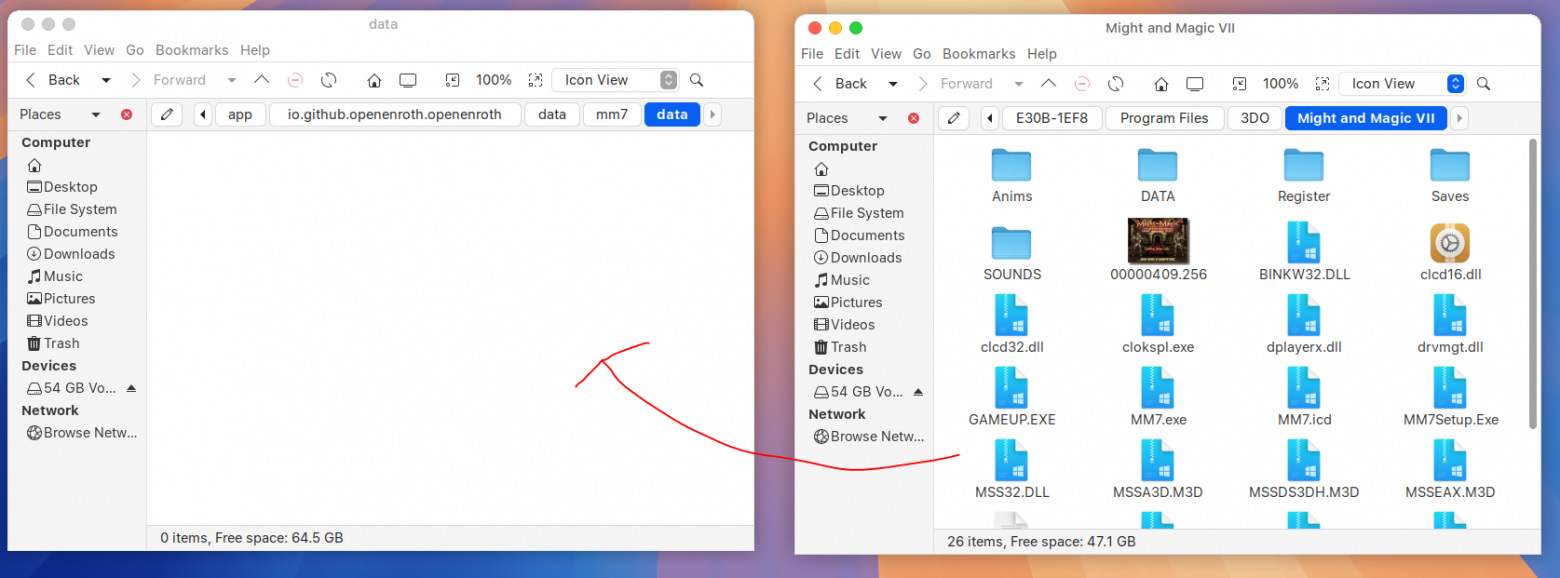Open Help menu in Might and Magic VII window
The width and height of the screenshot is (1560, 578).
tap(1042, 54)
